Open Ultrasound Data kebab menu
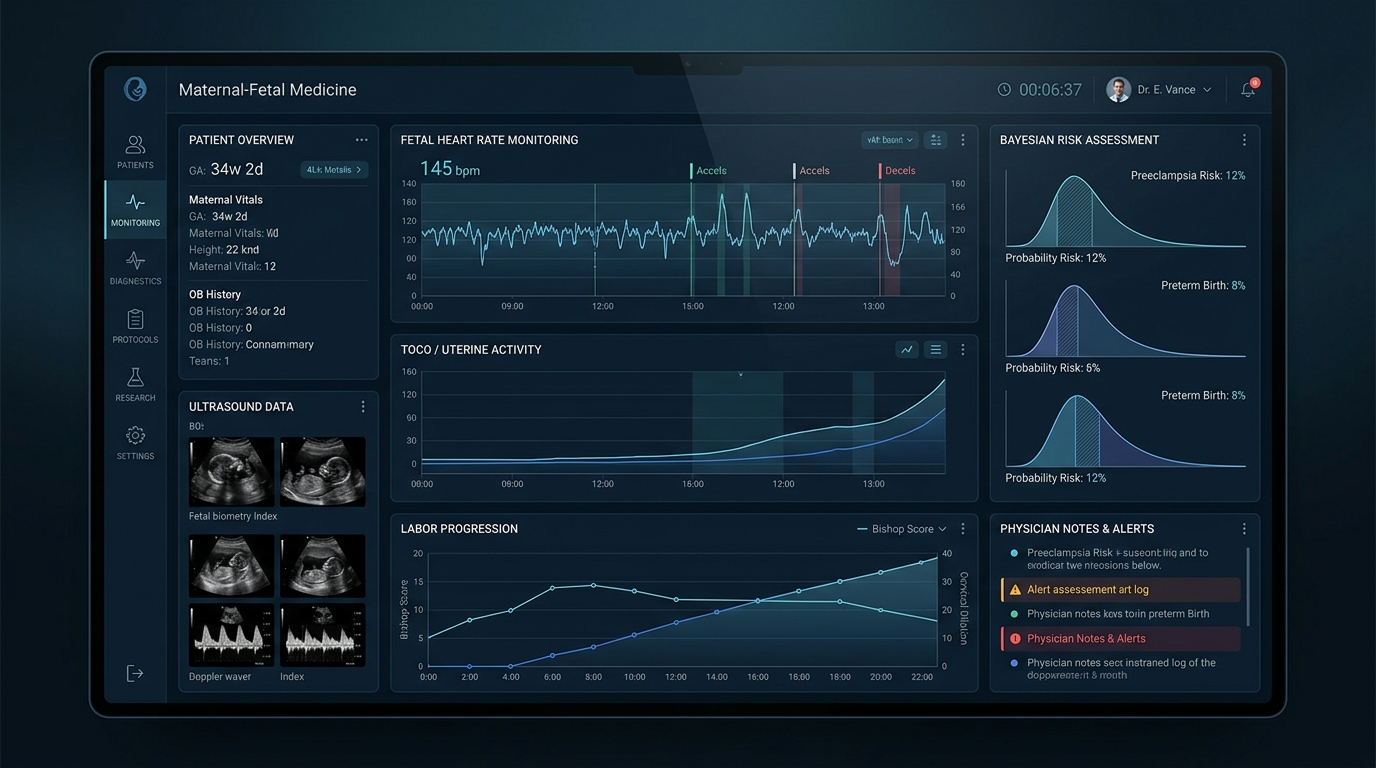 tap(363, 407)
